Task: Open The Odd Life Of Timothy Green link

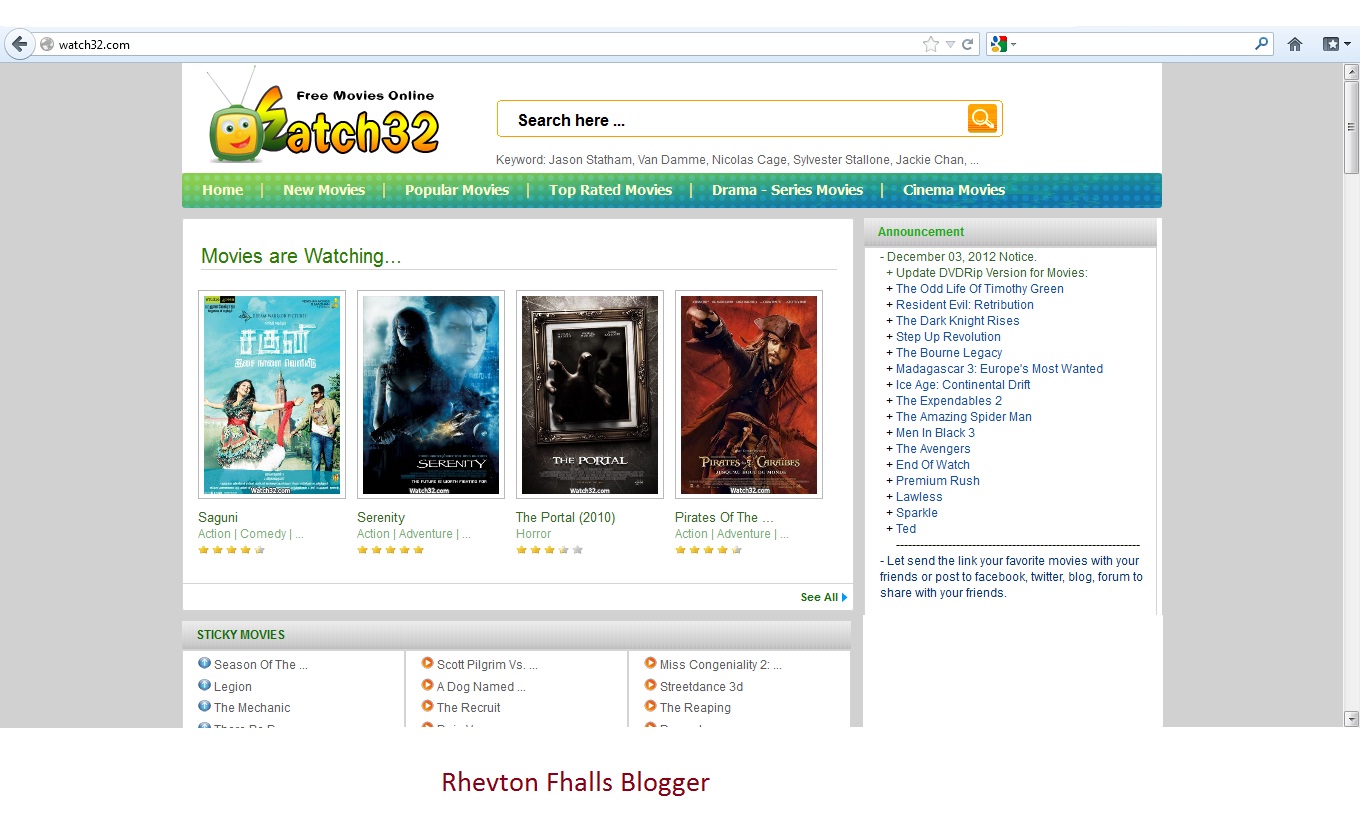Action: (x=980, y=289)
